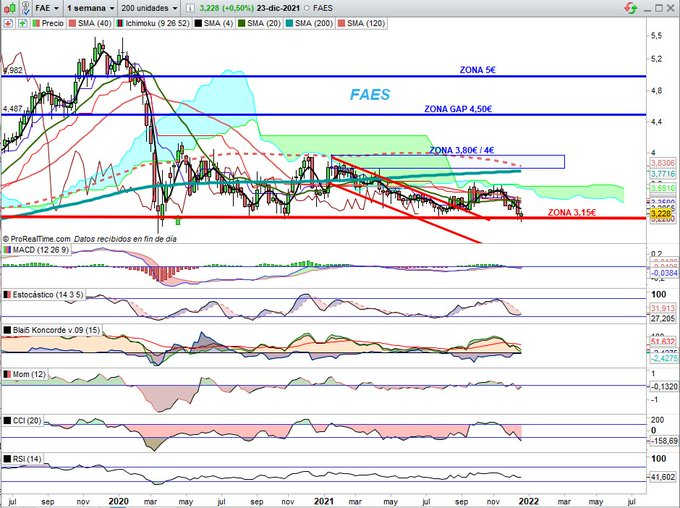Click the 23-dic-2021 date text
This screenshot has height=508, width=680.
(278, 8)
